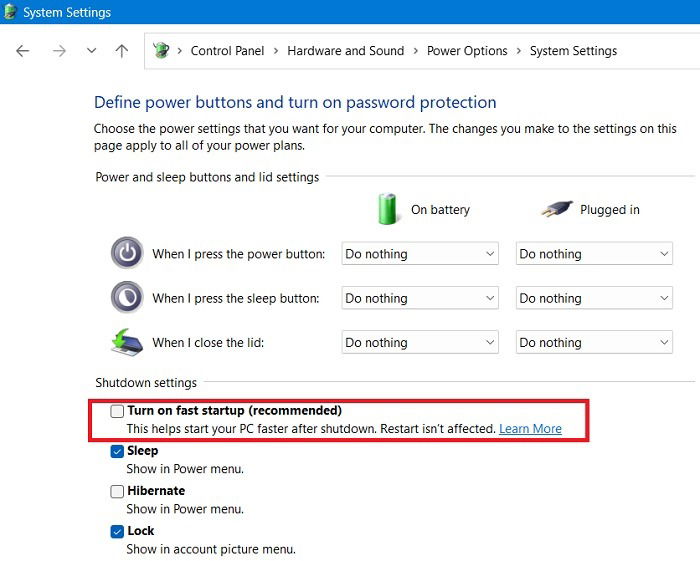Uncheck the Lock checkbox
700x561 pixels.
pos(118,531)
